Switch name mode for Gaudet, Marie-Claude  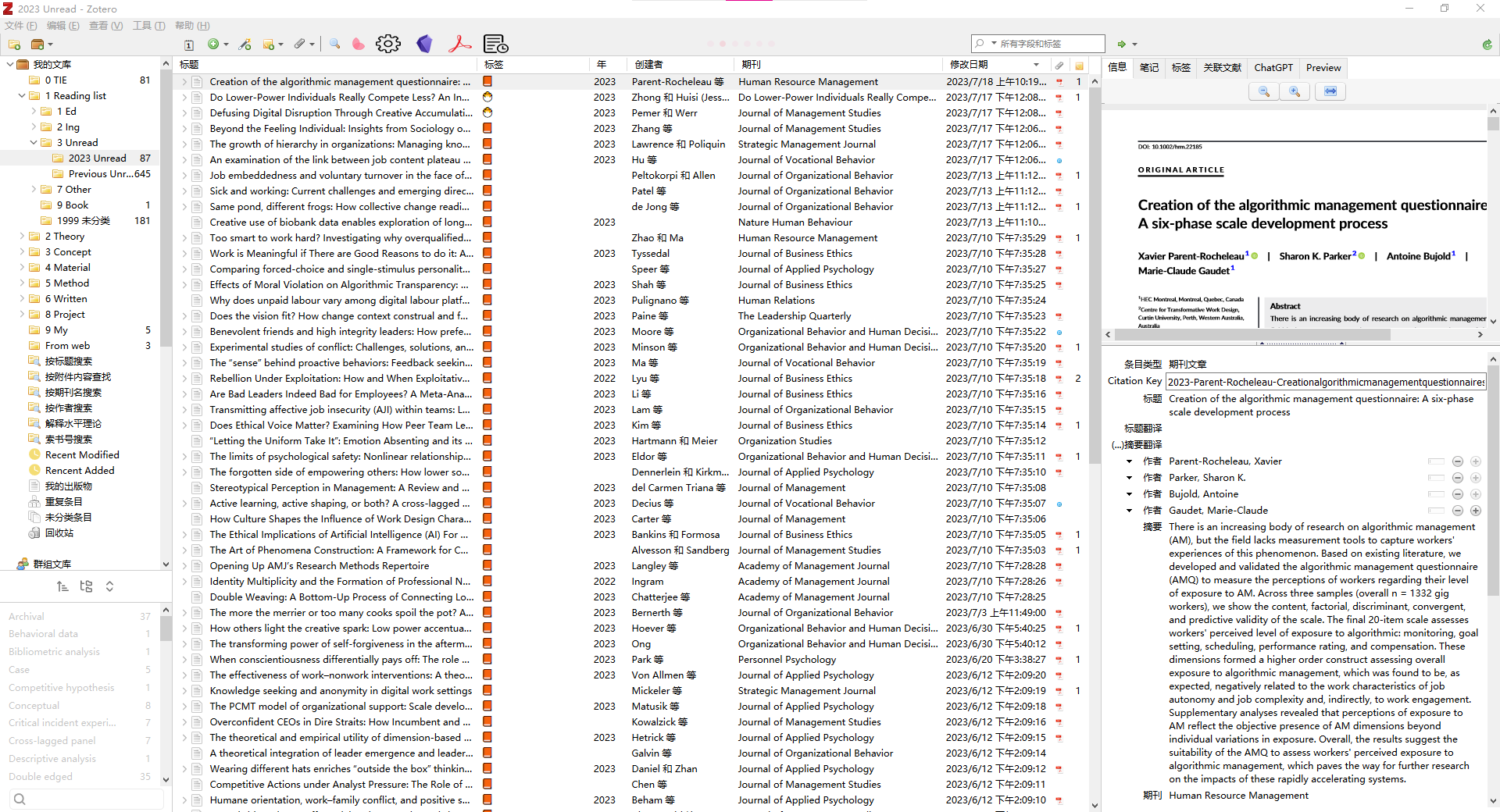1436,511
